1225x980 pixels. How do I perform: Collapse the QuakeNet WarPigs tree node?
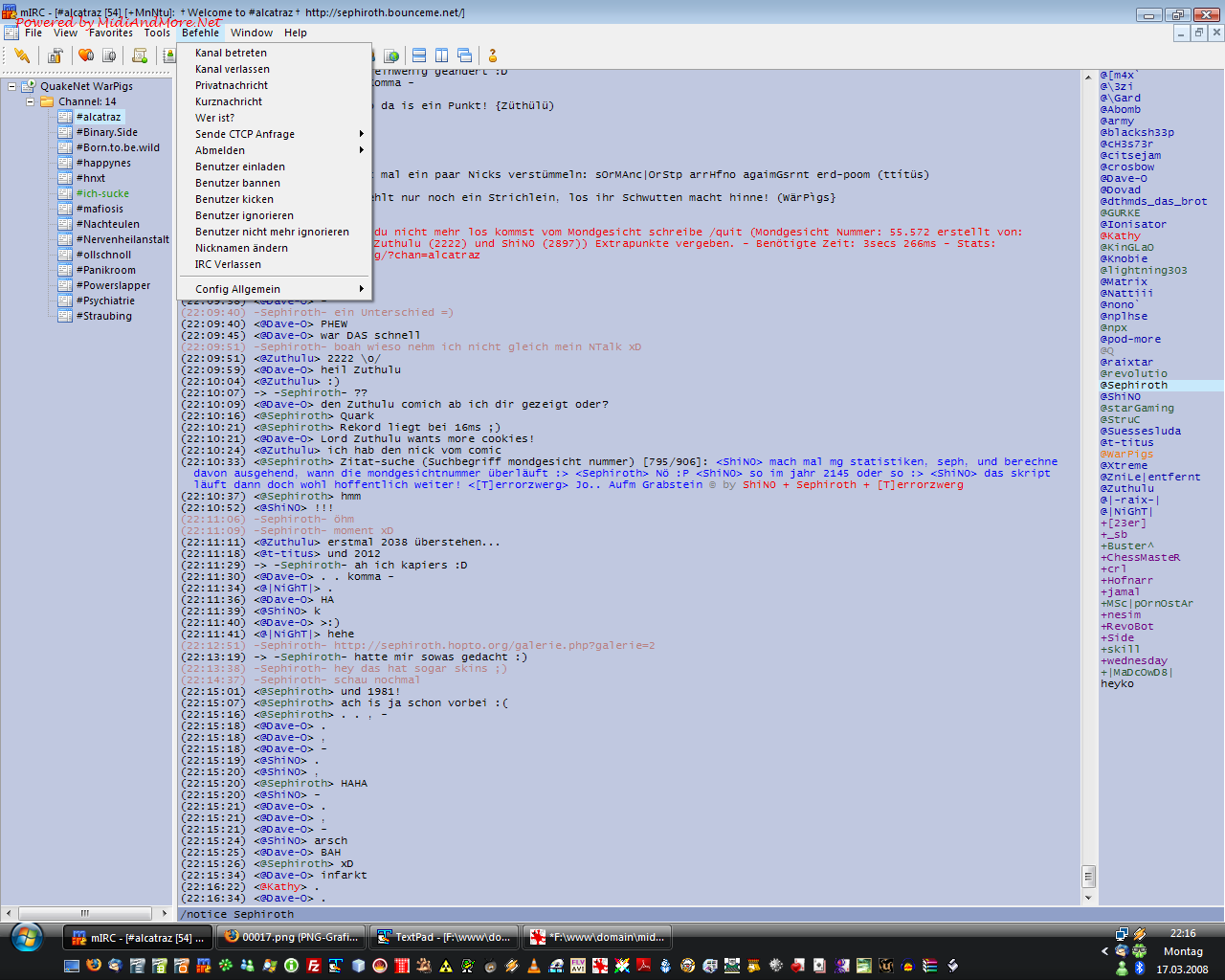point(12,86)
